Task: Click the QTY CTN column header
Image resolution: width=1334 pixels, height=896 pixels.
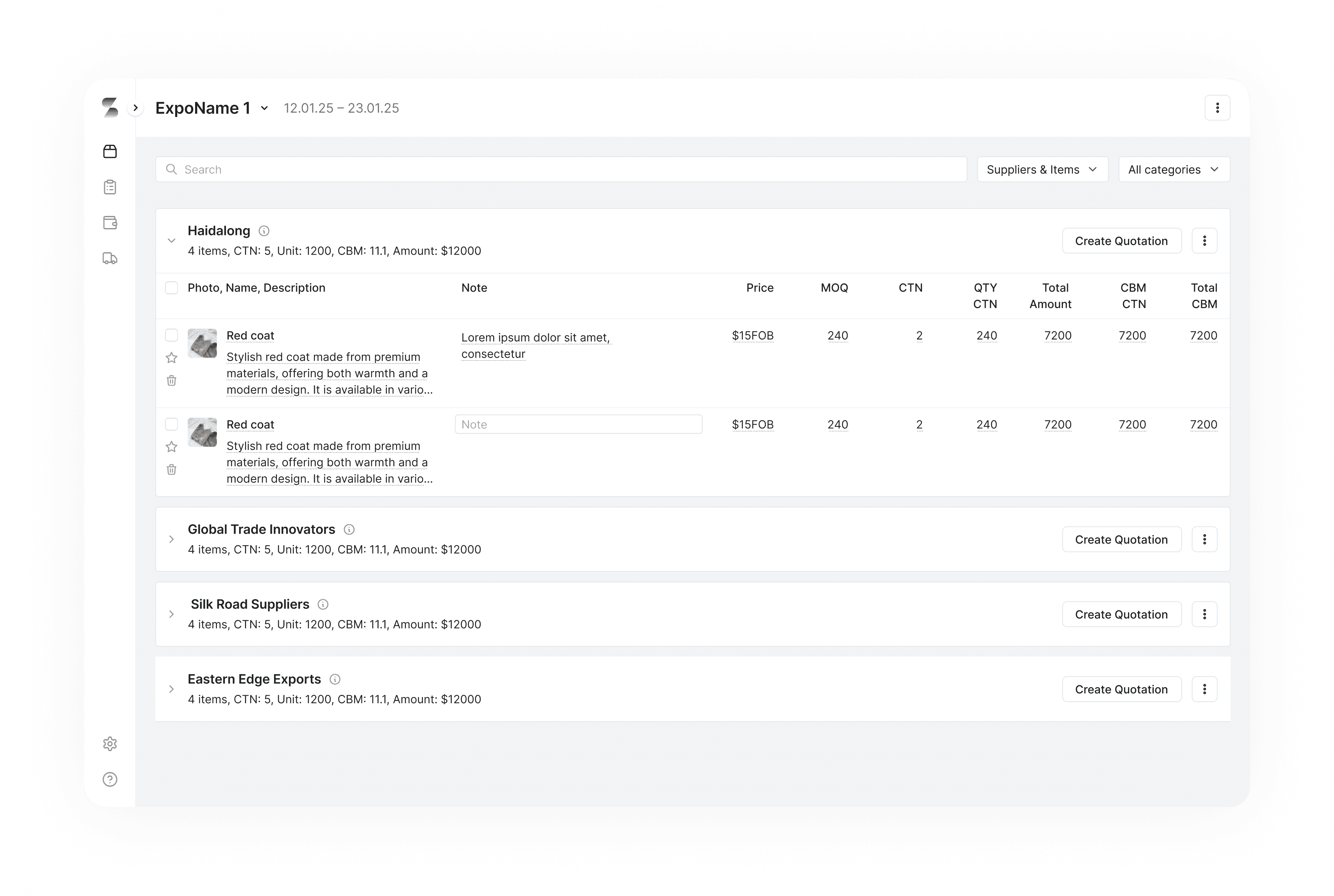Action: pyautogui.click(x=985, y=296)
